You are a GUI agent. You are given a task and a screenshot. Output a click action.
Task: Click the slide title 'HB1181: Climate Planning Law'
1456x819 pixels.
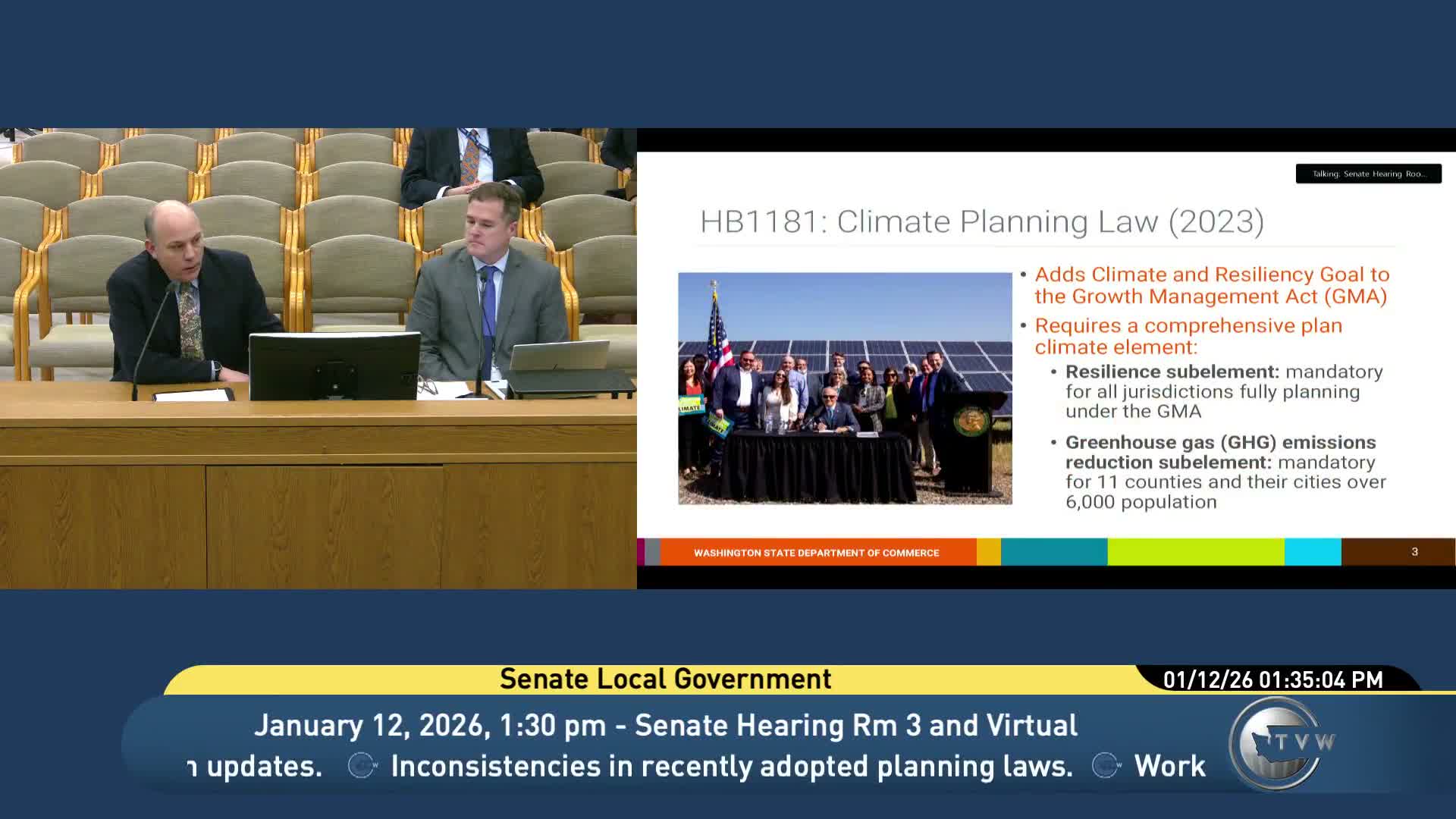pyautogui.click(x=981, y=221)
